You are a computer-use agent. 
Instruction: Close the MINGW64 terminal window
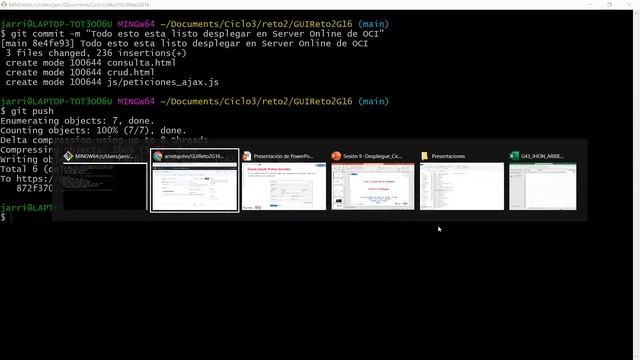tap(629, 4)
